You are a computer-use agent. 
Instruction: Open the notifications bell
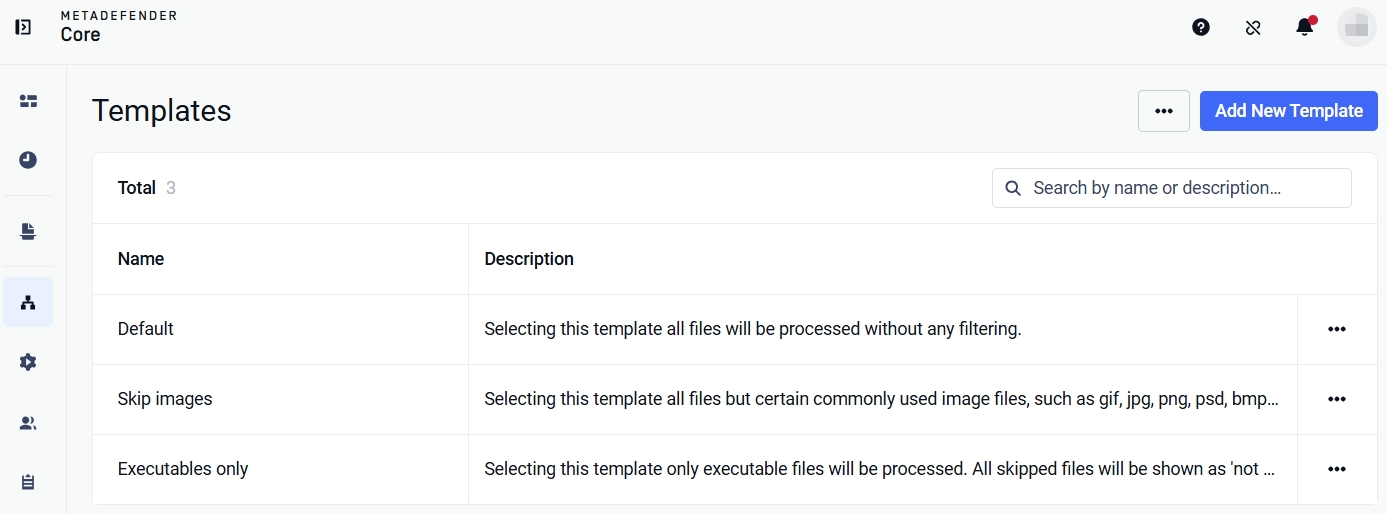(1305, 27)
